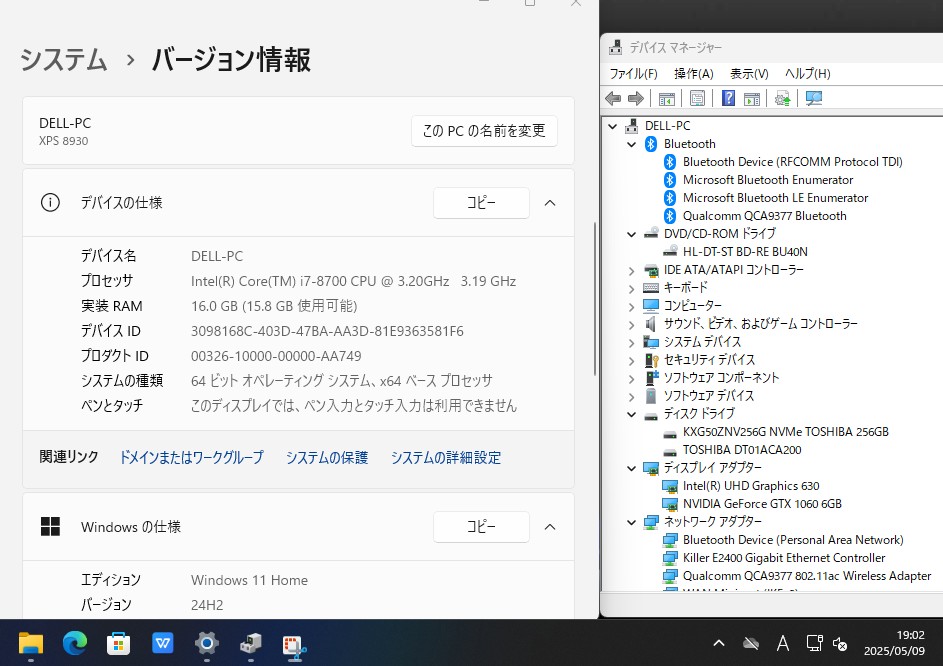Image resolution: width=943 pixels, height=666 pixels.
Task: Select Qualcomm QCA9377 Bluetooth device
Action: pyautogui.click(x=764, y=215)
